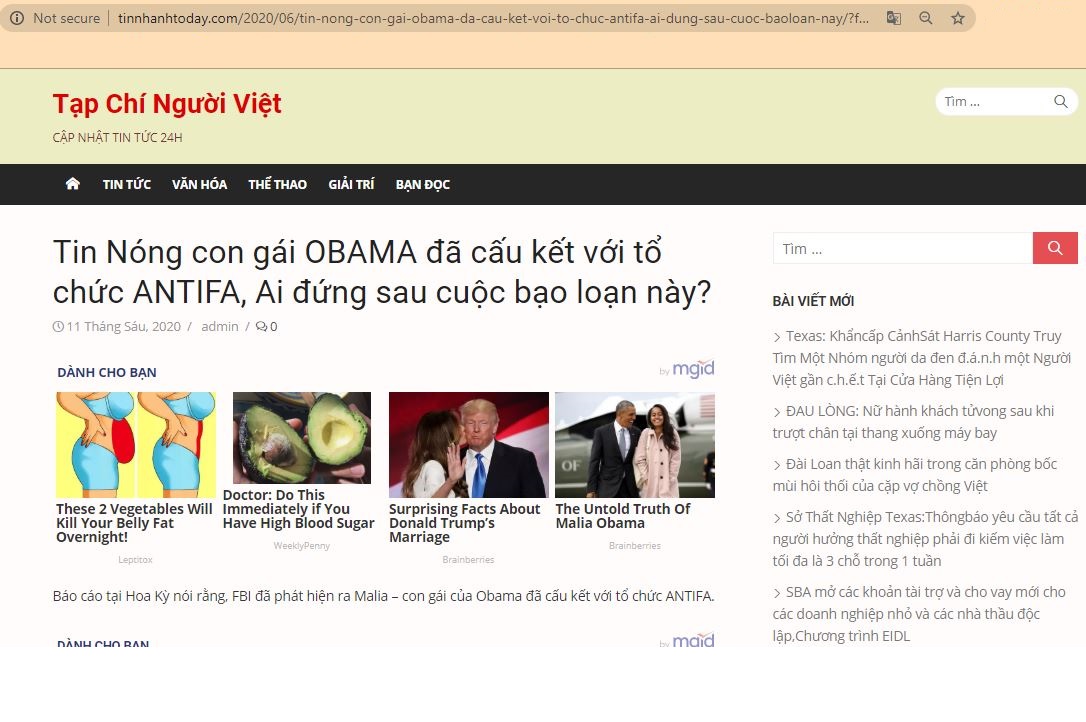Click the home icon in navigation bar
This screenshot has height=722, width=1086.
click(72, 184)
